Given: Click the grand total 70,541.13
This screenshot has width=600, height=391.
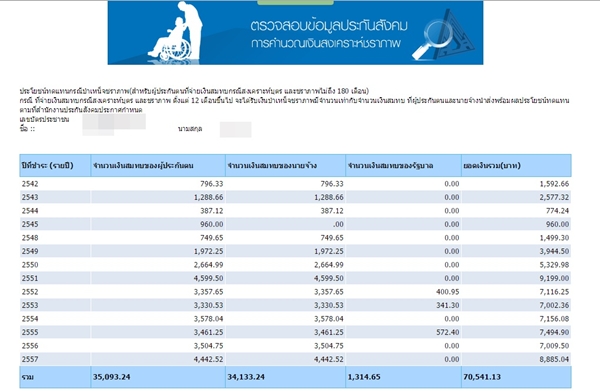Looking at the screenshot, I should click(x=482, y=377).
